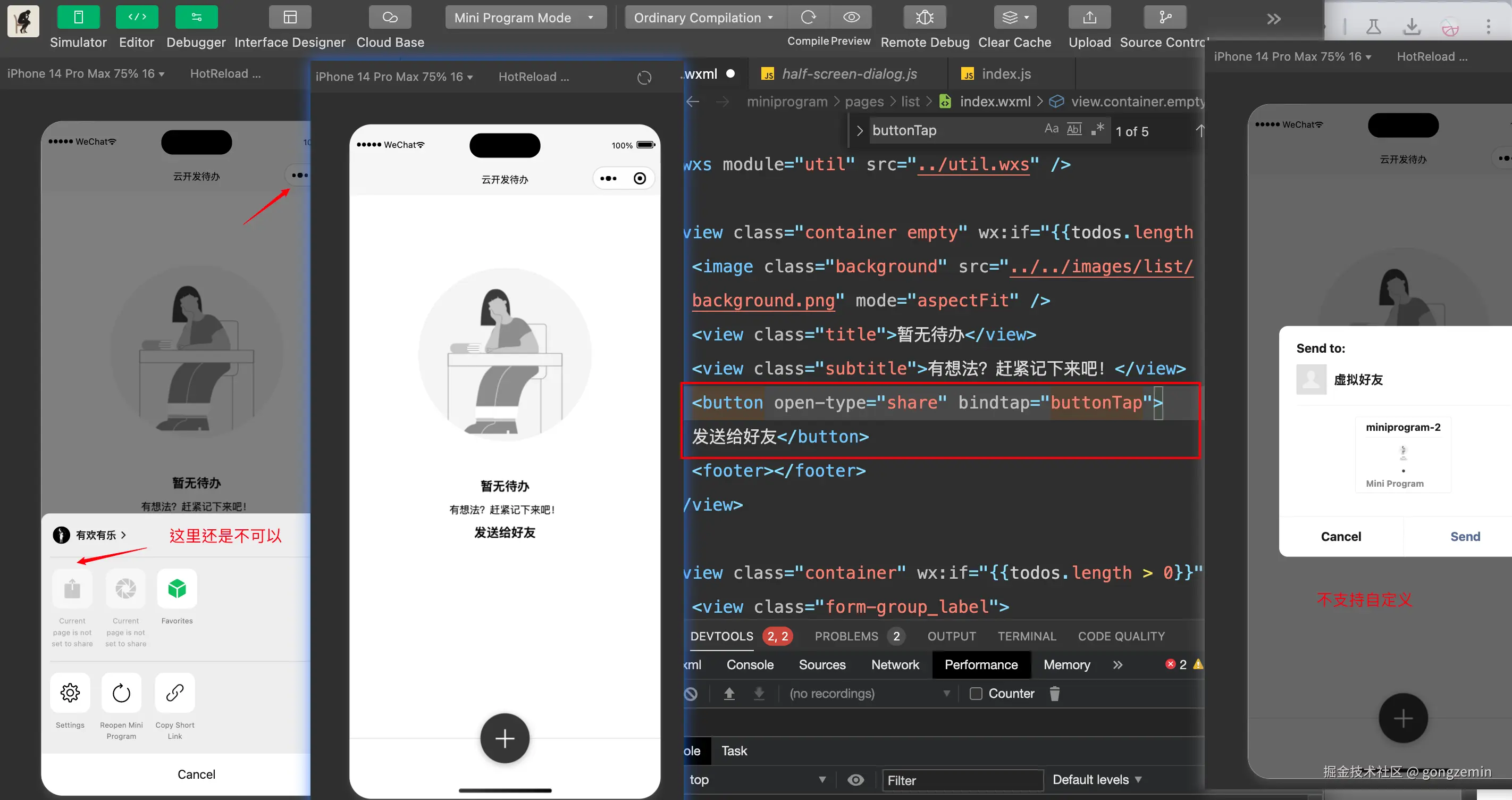Click the Remote Debug bug icon
The height and width of the screenshot is (800, 1512).
925,17
